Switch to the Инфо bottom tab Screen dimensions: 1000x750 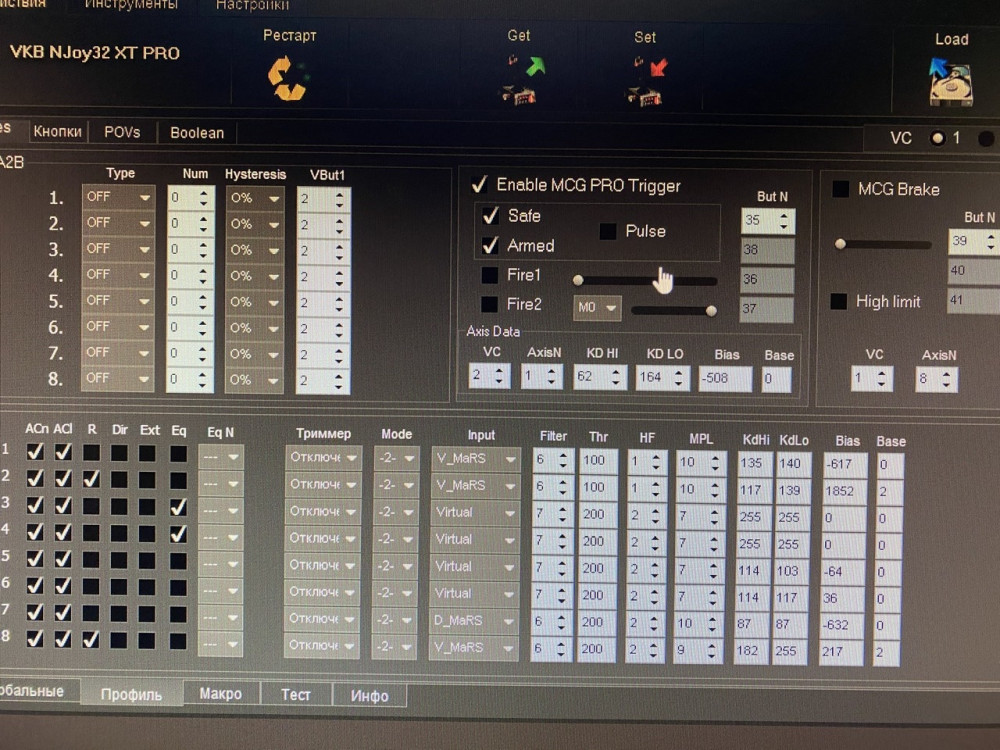point(370,696)
